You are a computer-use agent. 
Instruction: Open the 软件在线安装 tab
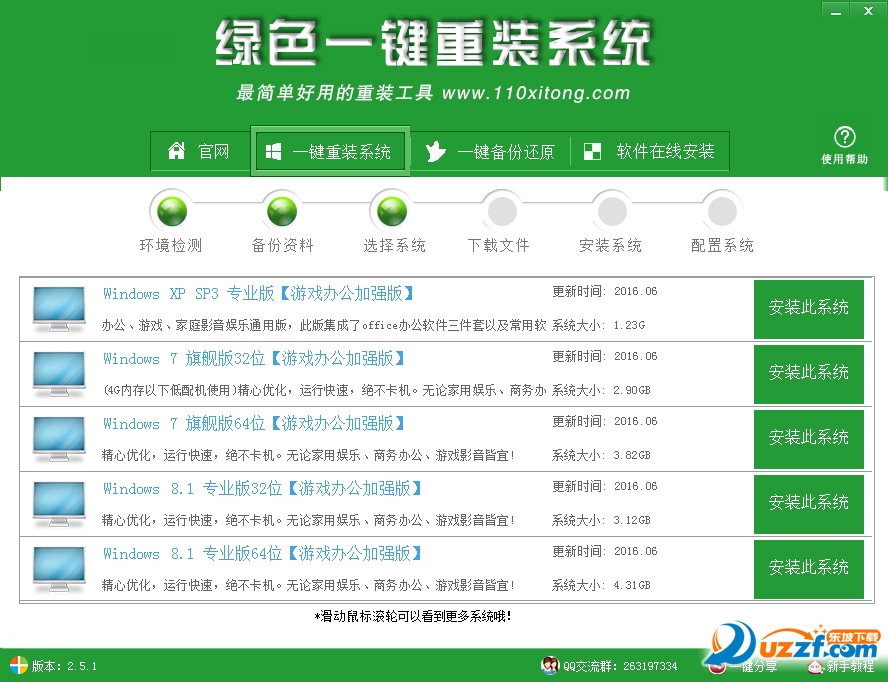[x=650, y=151]
